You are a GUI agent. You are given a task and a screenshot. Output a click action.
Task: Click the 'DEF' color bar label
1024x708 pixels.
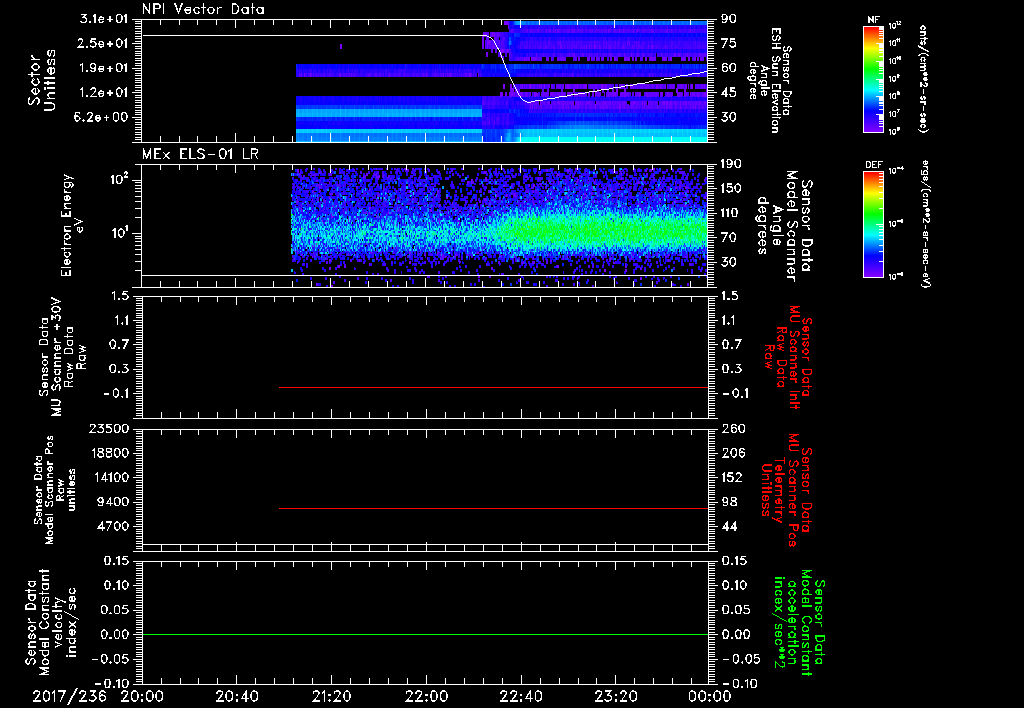click(x=873, y=165)
